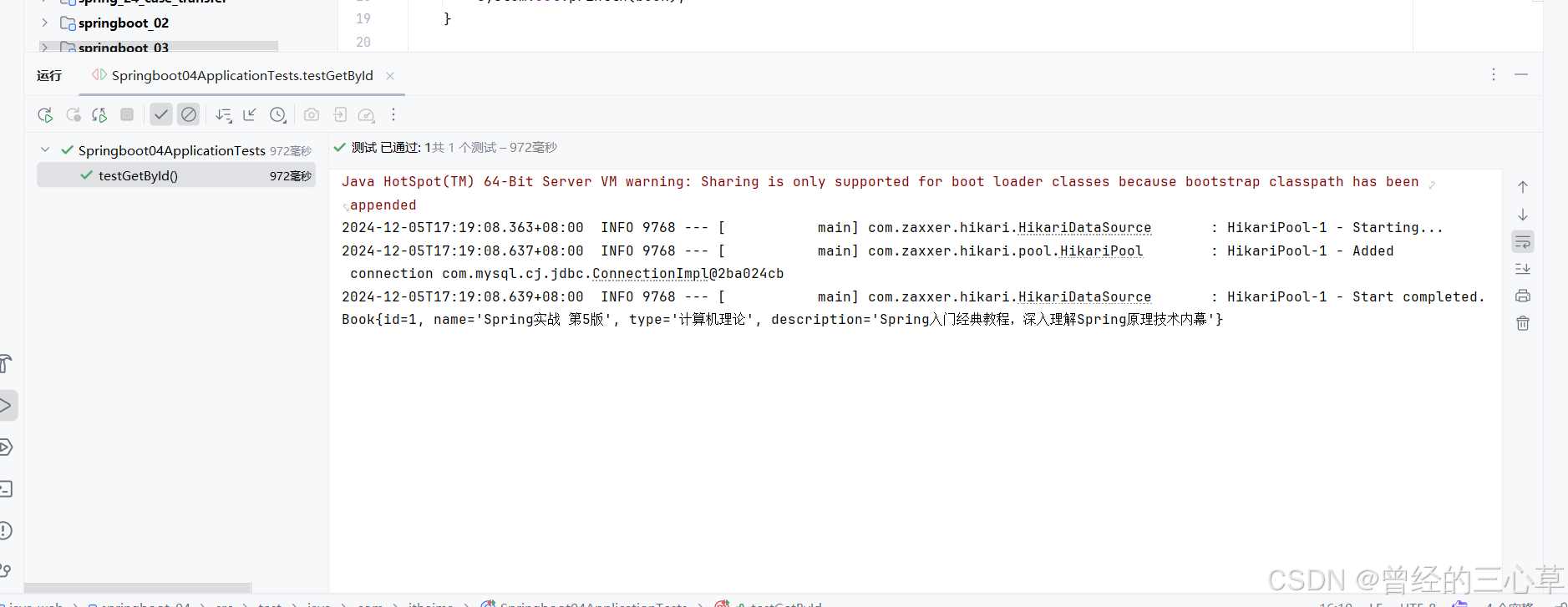This screenshot has height=607, width=1568.
Task: Open the Run tool window sidebar icon
Action: point(7,406)
